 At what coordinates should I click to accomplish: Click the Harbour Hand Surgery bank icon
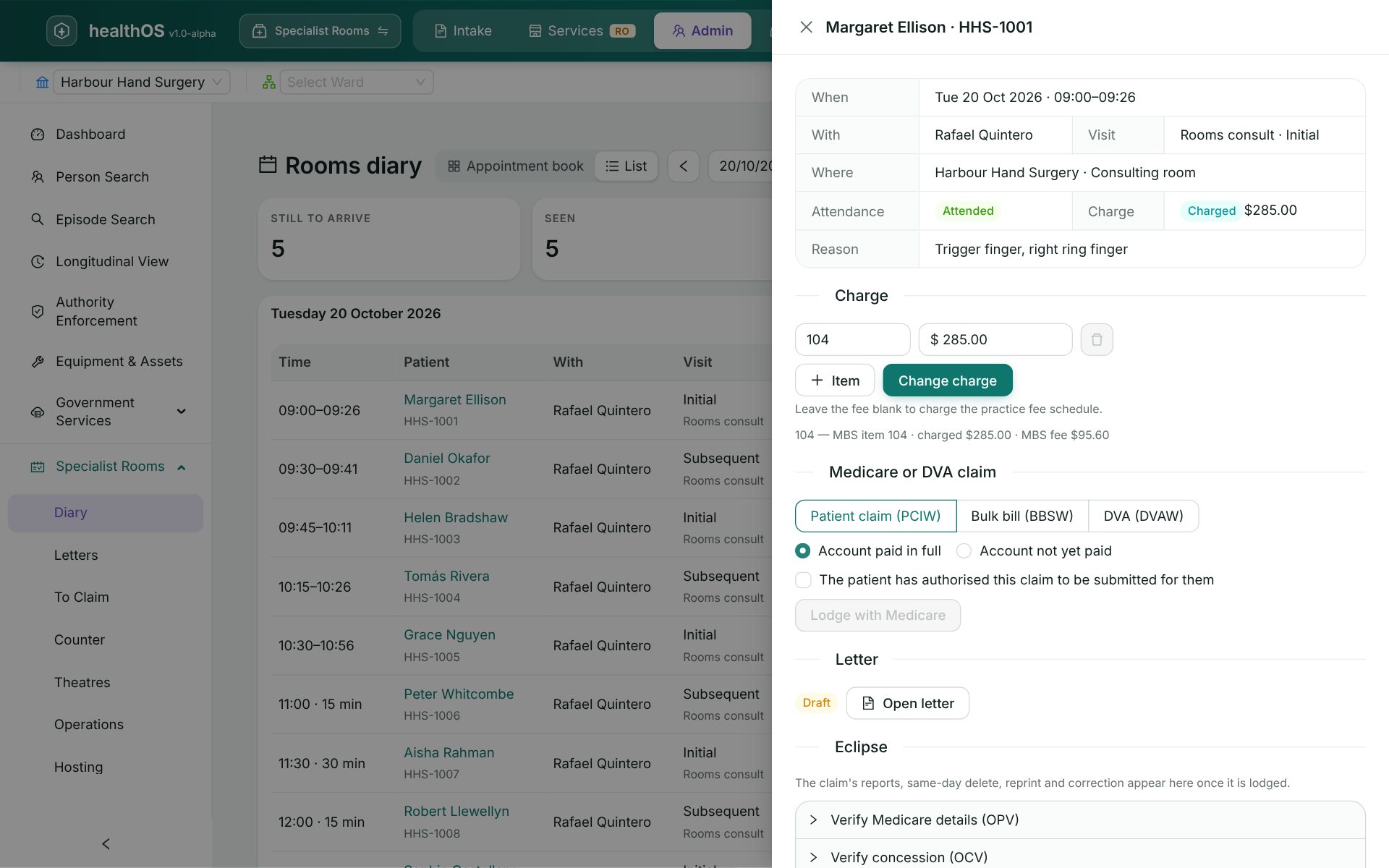click(x=43, y=82)
